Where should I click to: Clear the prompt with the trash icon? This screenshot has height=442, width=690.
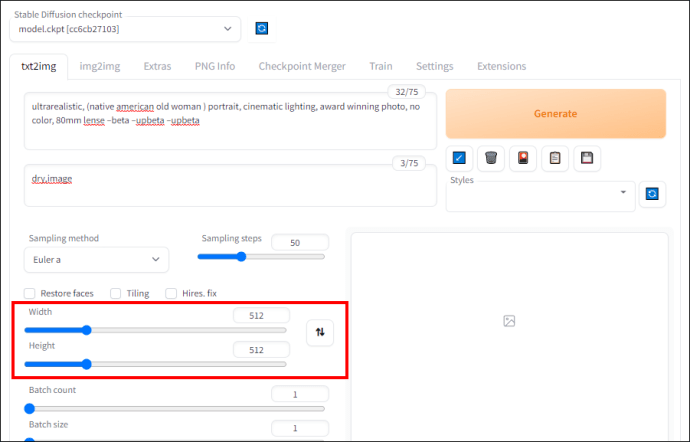[491, 158]
